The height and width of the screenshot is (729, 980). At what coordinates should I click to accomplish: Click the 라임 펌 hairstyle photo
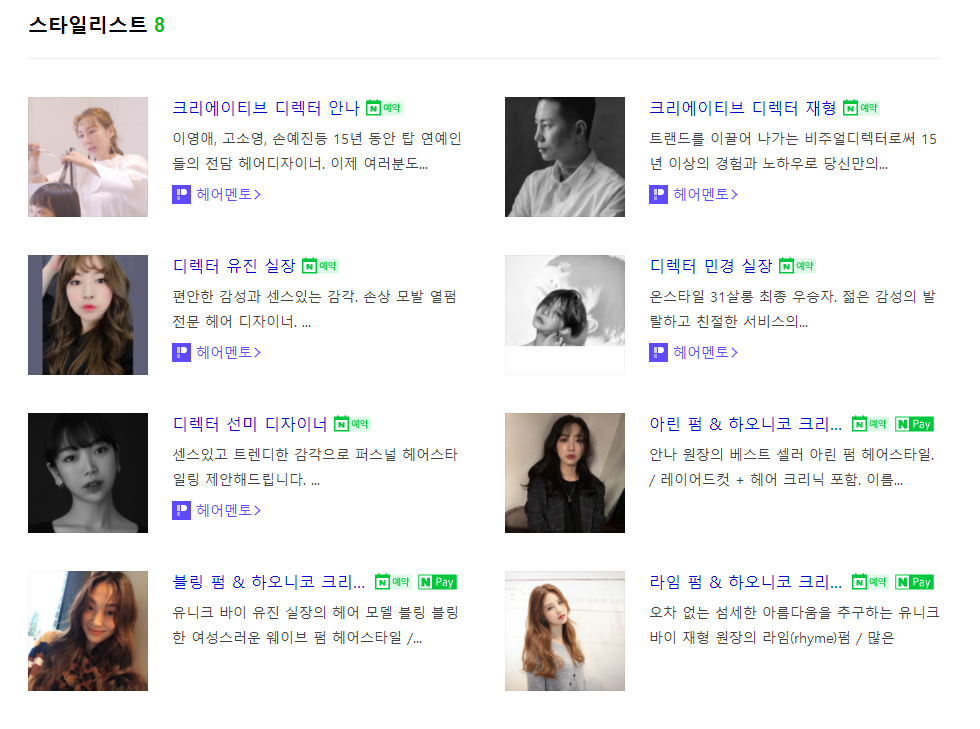click(x=565, y=631)
